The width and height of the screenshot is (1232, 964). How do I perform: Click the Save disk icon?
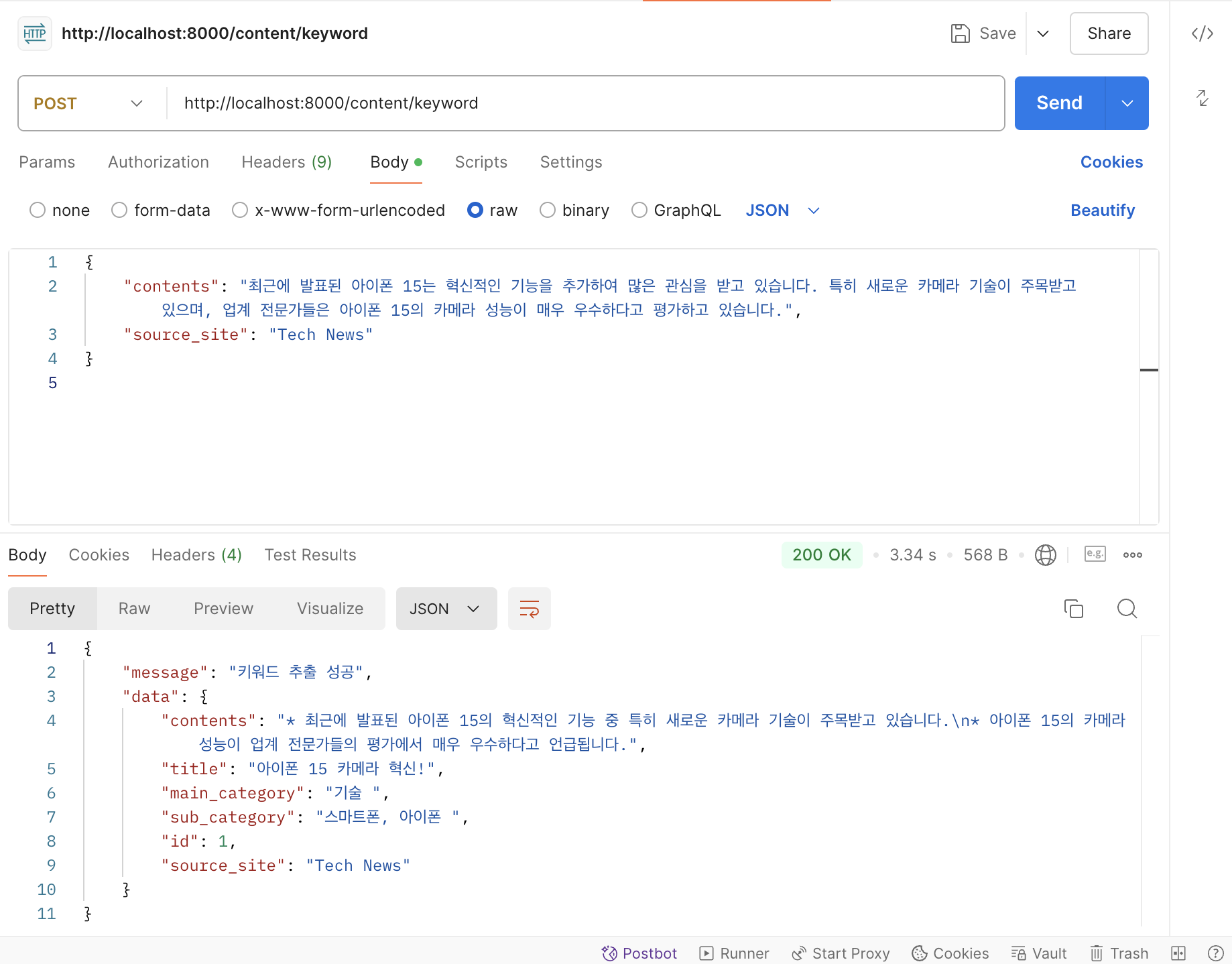pos(960,34)
